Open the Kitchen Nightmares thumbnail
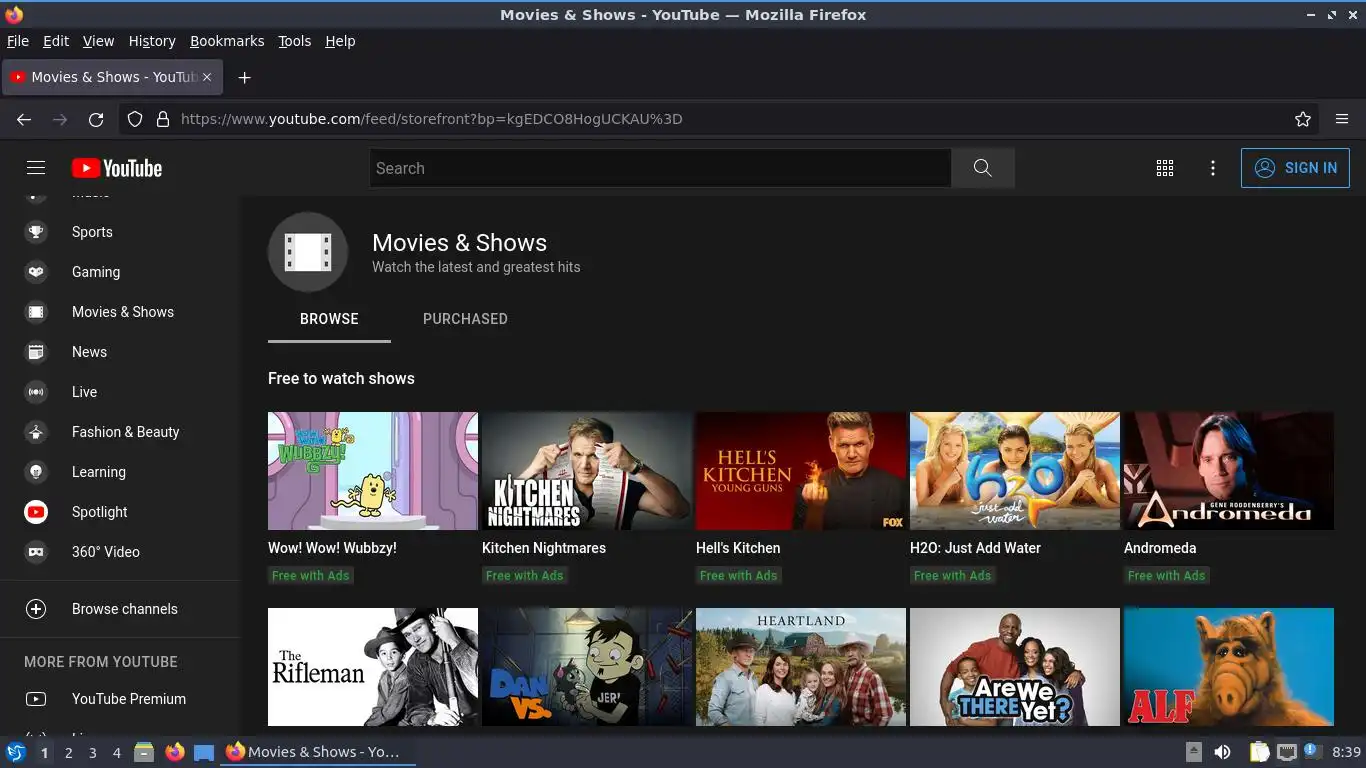Image resolution: width=1366 pixels, height=768 pixels. 587,471
